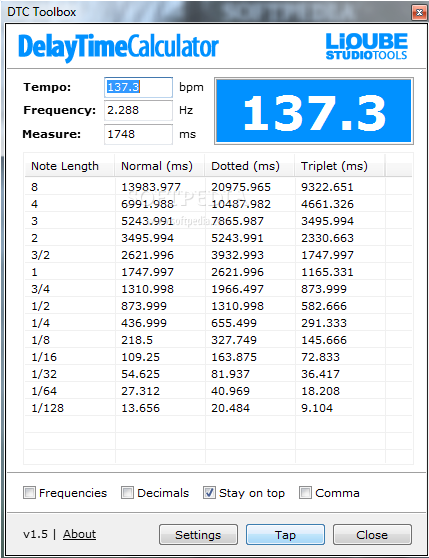Select the dotted value 10487.982

(241, 204)
